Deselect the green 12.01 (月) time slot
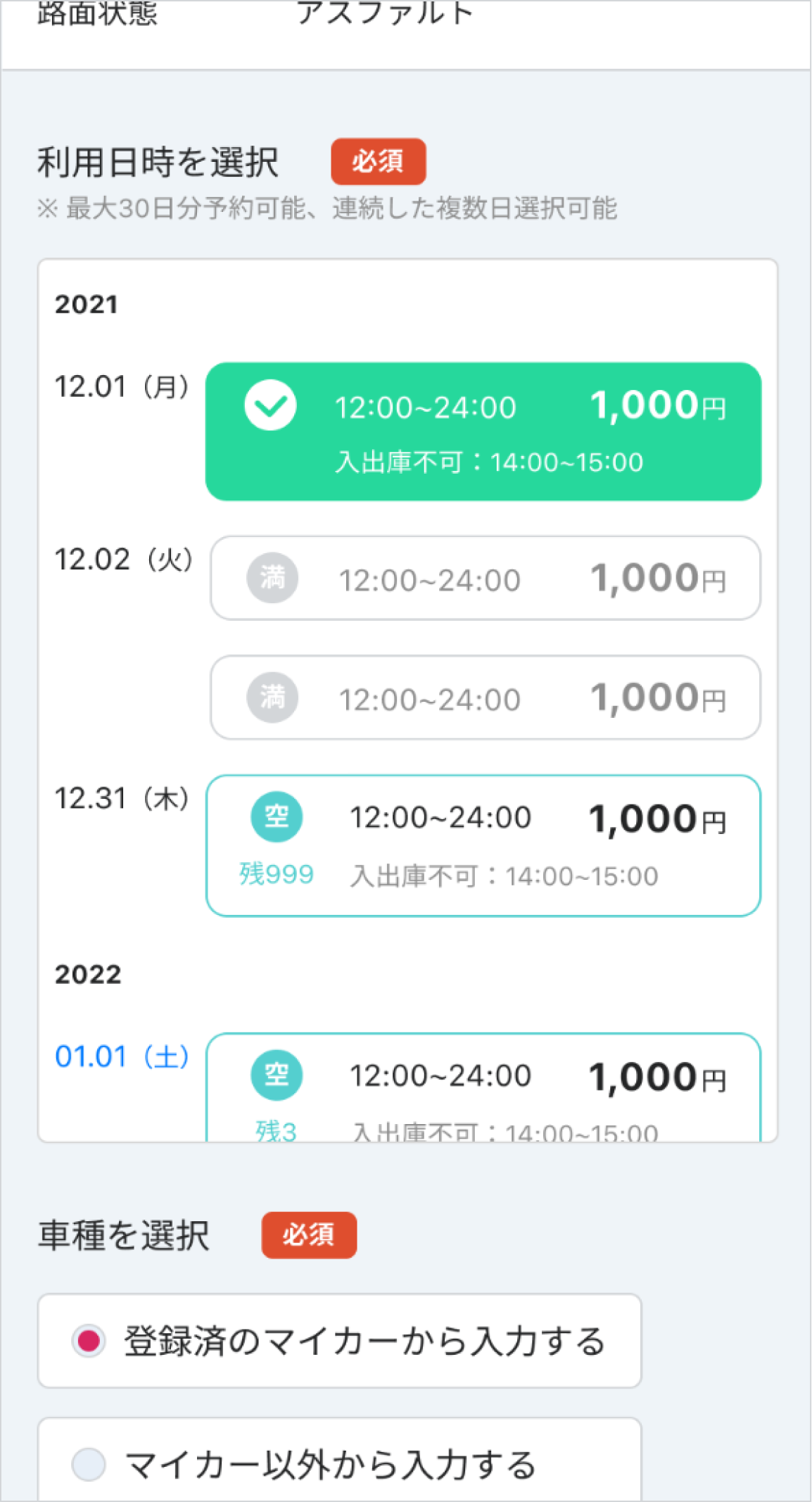This screenshot has height=1502, width=812. point(483,431)
